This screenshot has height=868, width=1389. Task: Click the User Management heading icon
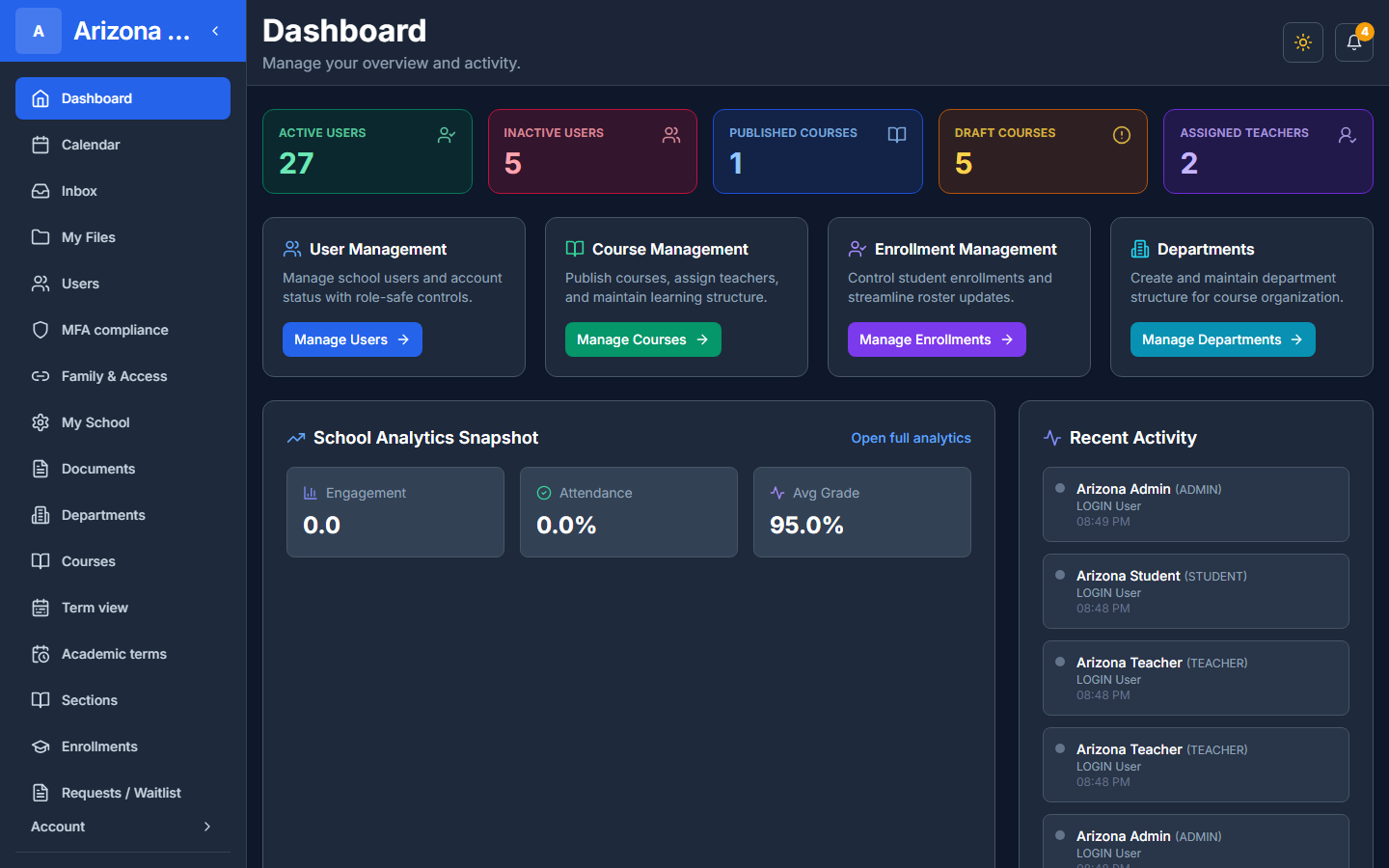(x=292, y=249)
